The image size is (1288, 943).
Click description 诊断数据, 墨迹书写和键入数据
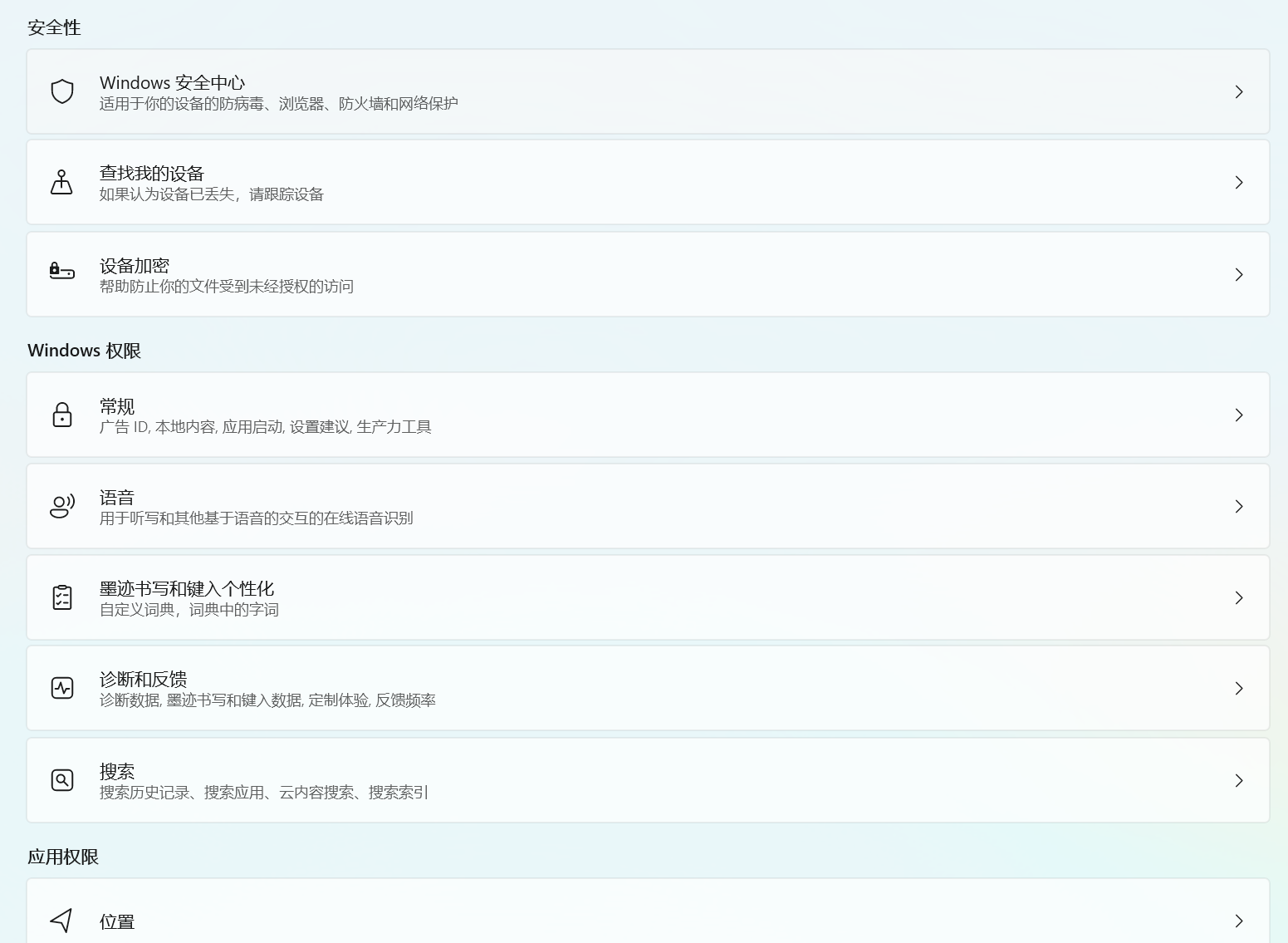pyautogui.click(x=201, y=700)
